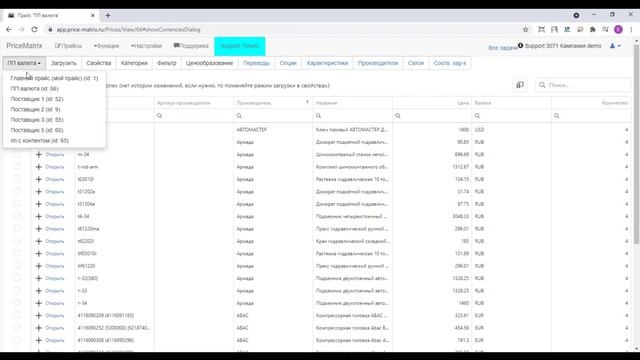The height and width of the screenshot is (360, 640).
Task: Click the plus icon in the t-ind-arm row
Action: click(39, 167)
